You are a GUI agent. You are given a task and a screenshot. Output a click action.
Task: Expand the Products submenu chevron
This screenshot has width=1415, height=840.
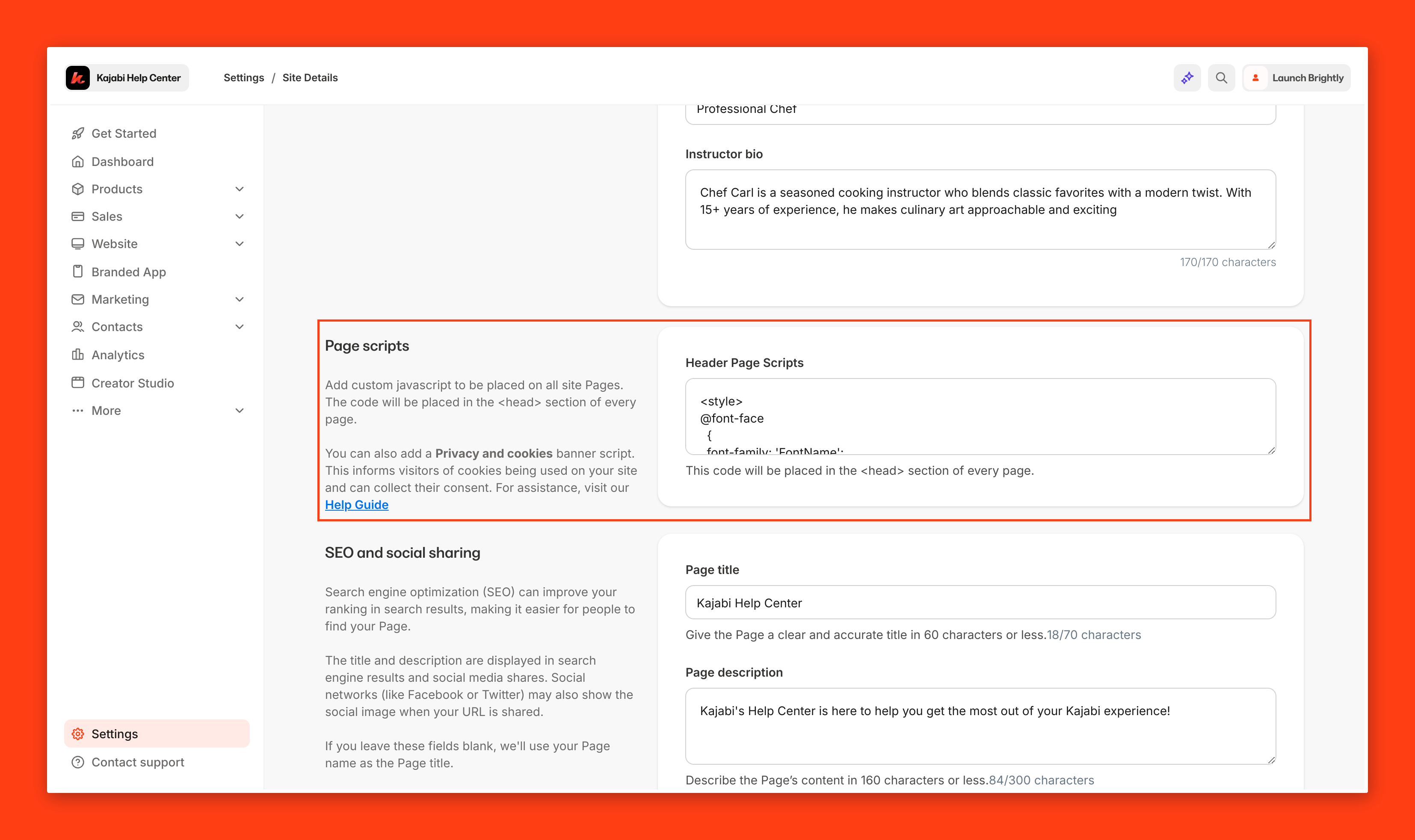[x=240, y=189]
